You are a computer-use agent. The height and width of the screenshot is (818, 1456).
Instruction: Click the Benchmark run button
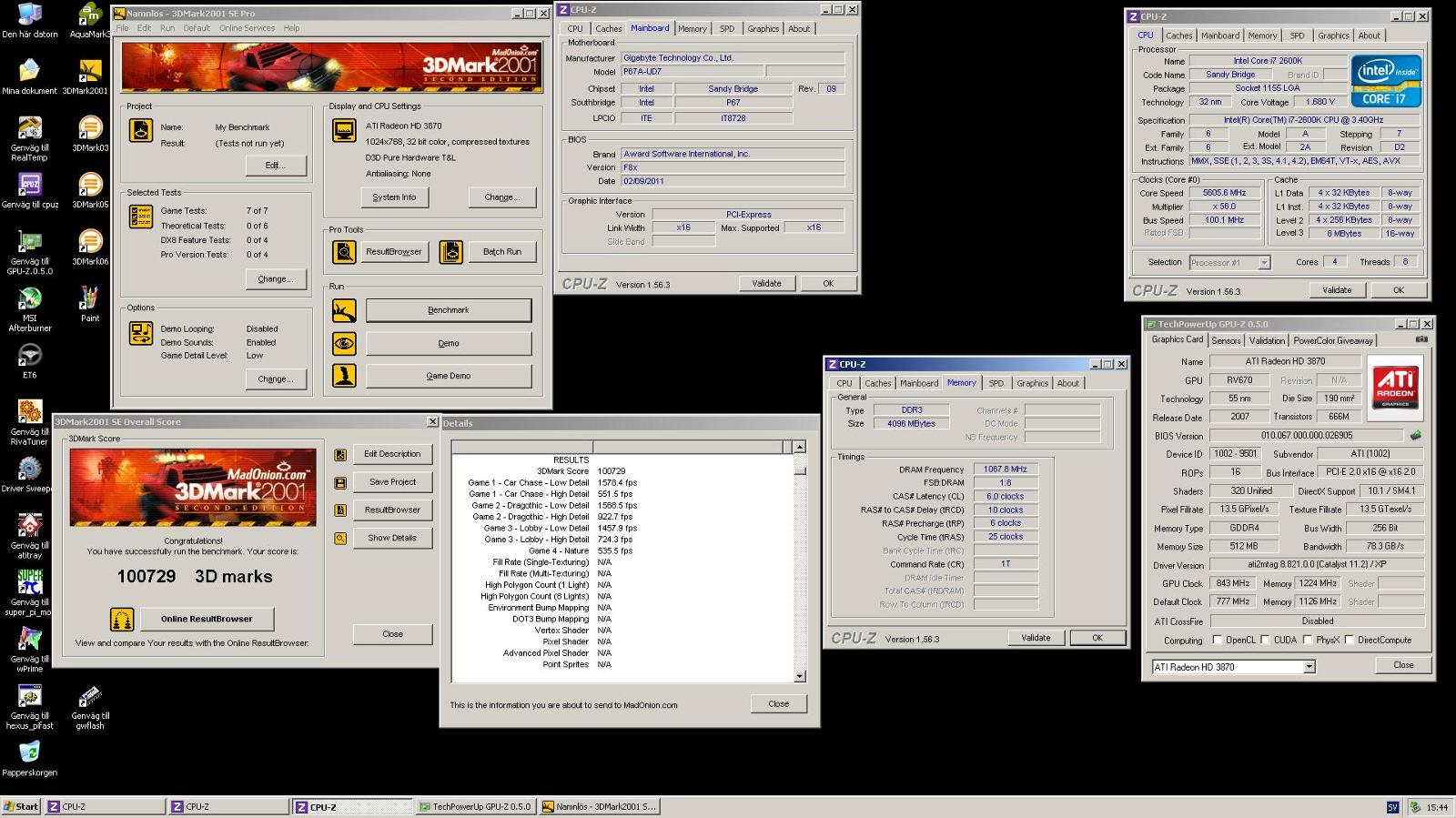click(x=449, y=310)
